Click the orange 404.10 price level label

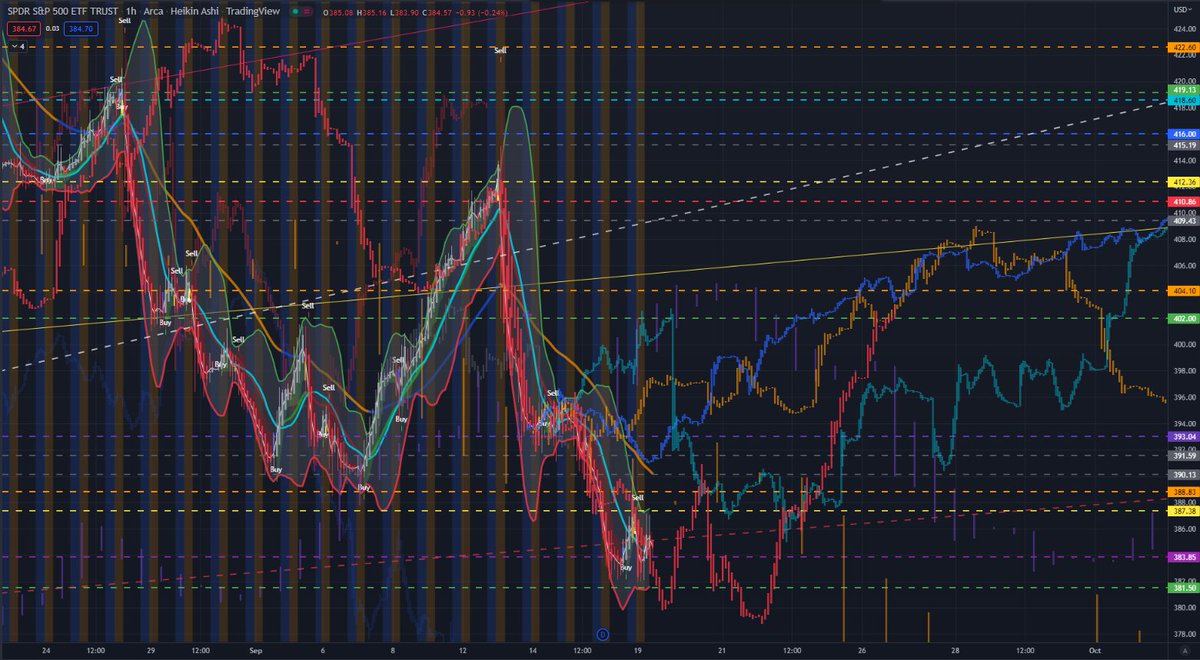point(1183,291)
